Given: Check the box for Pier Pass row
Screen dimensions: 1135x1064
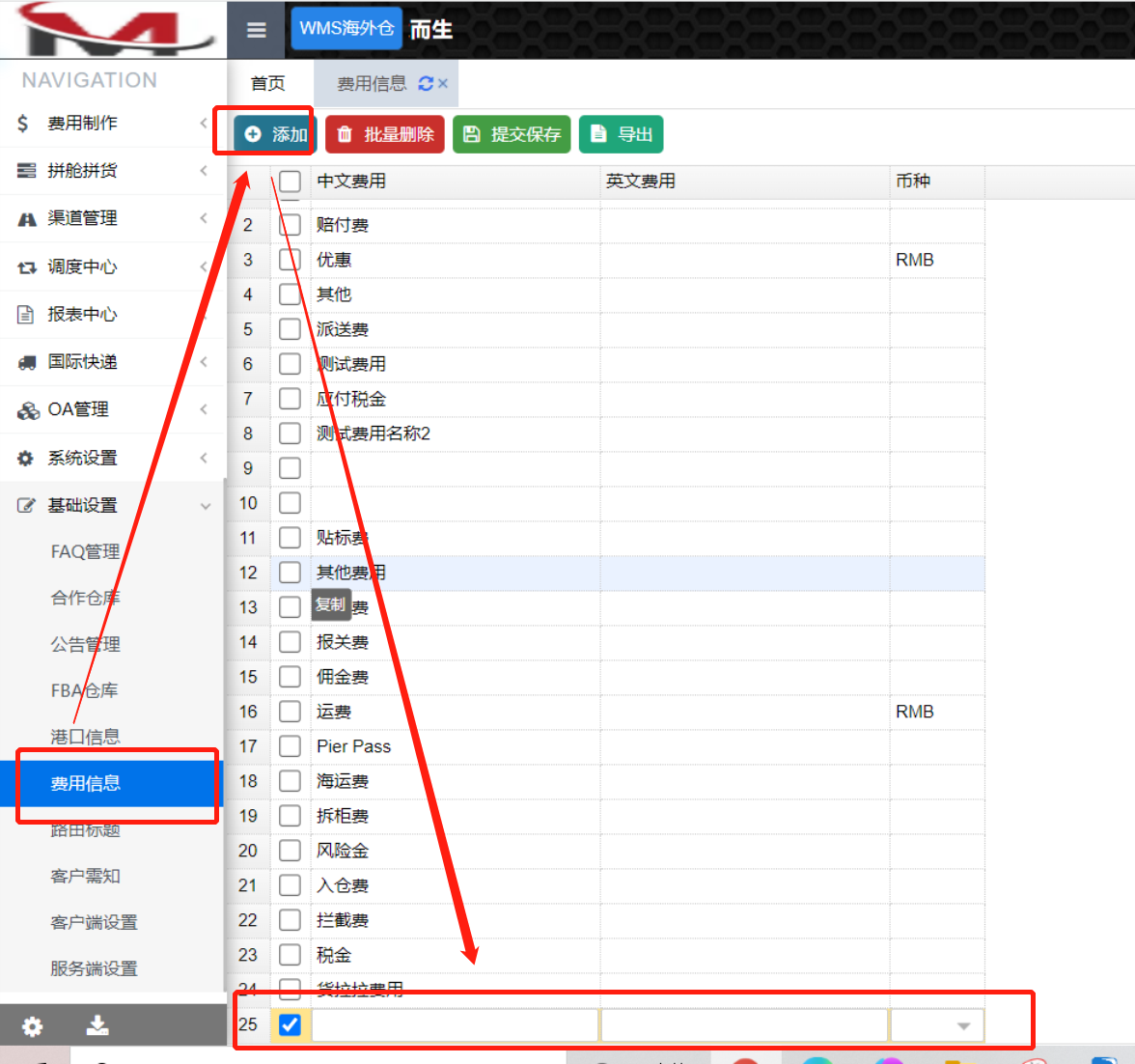Looking at the screenshot, I should [290, 746].
